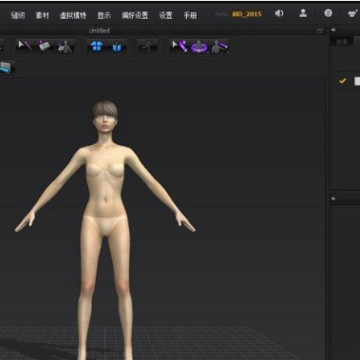Click the grey avatar torso tool icon
Screen dimensions: 360x360
point(65,47)
